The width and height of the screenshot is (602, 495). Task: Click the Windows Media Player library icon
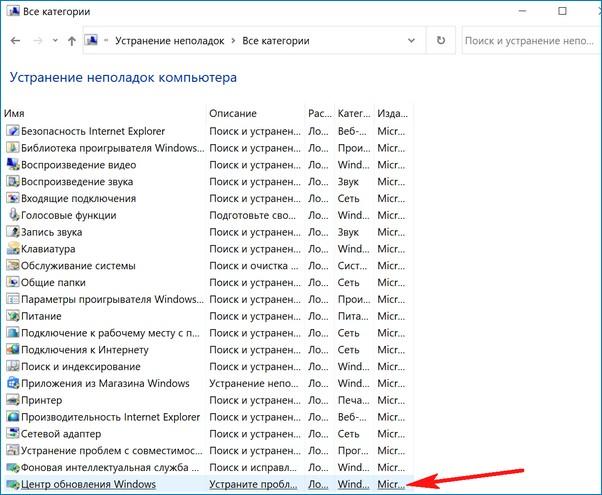pos(13,148)
